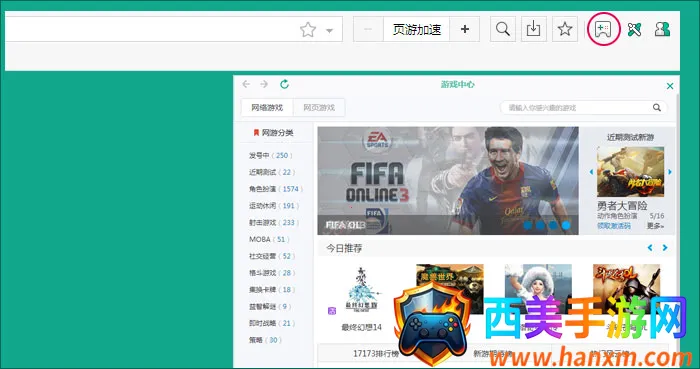Click the 页游加速 label button

click(417, 29)
